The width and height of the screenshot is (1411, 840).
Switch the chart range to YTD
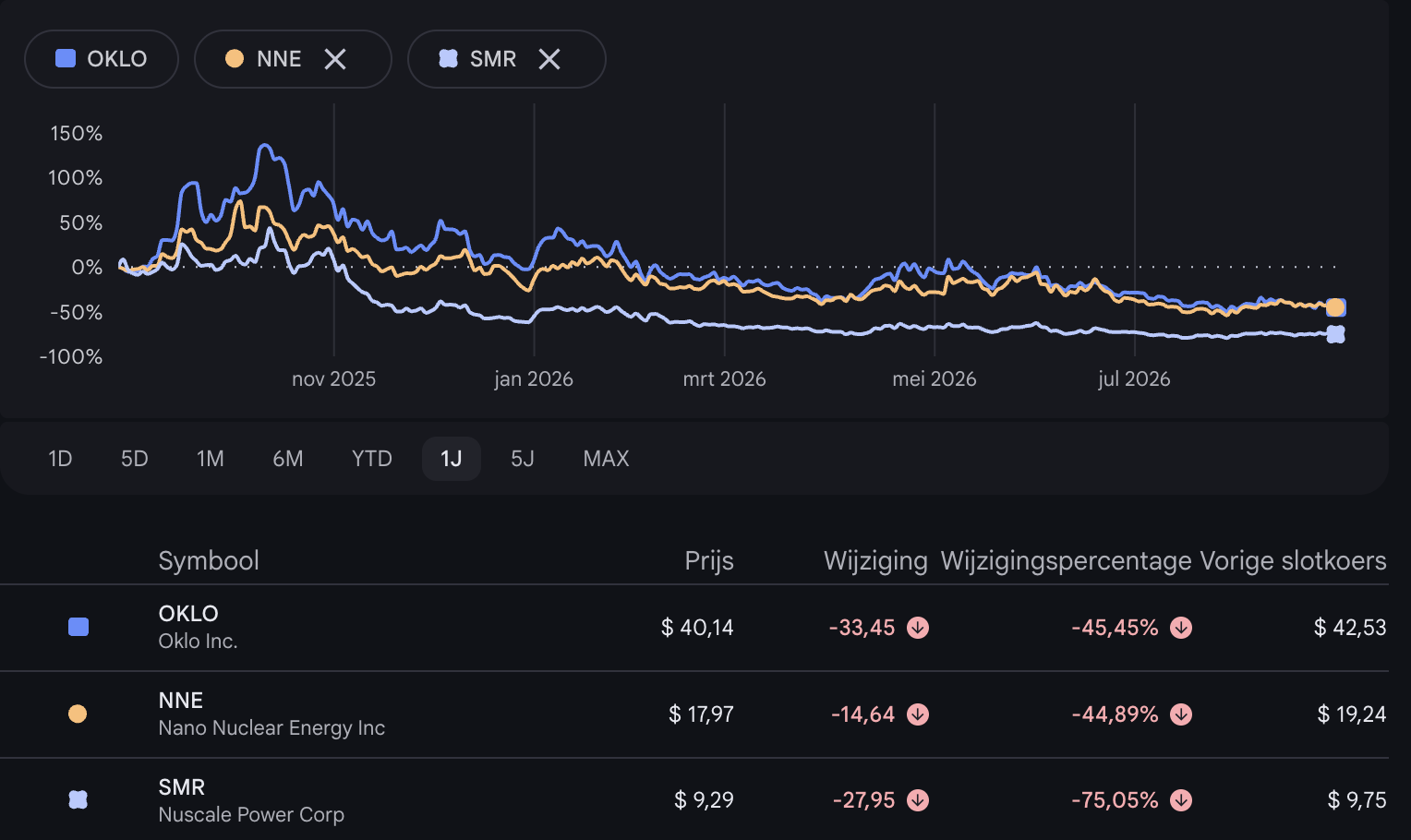click(372, 459)
